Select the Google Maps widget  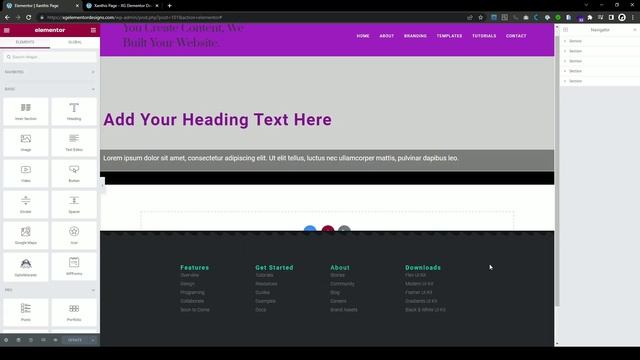pyautogui.click(x=26, y=236)
